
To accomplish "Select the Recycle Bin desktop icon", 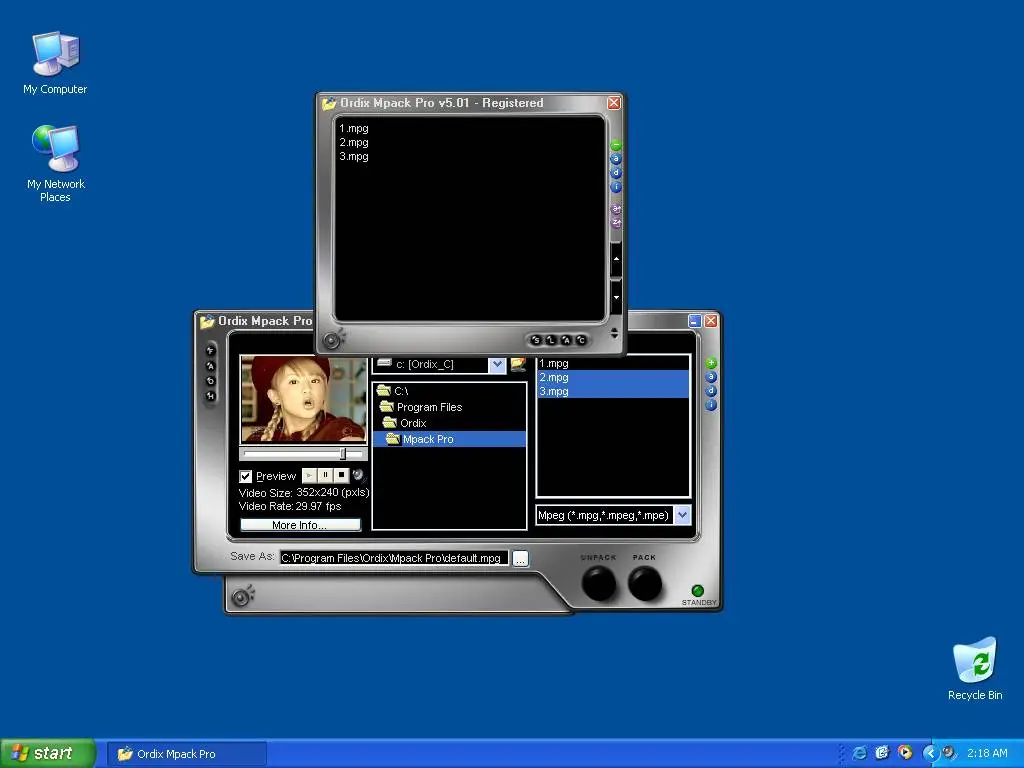I will [x=975, y=669].
